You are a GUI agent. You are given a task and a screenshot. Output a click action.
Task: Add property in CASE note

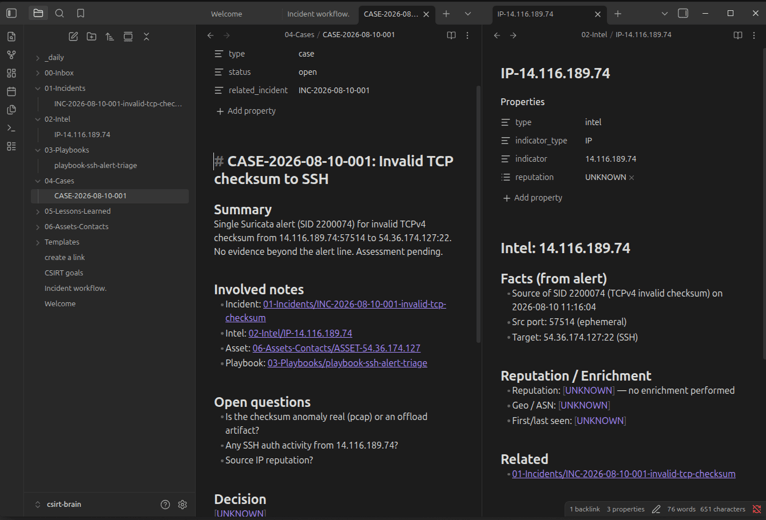tap(246, 111)
